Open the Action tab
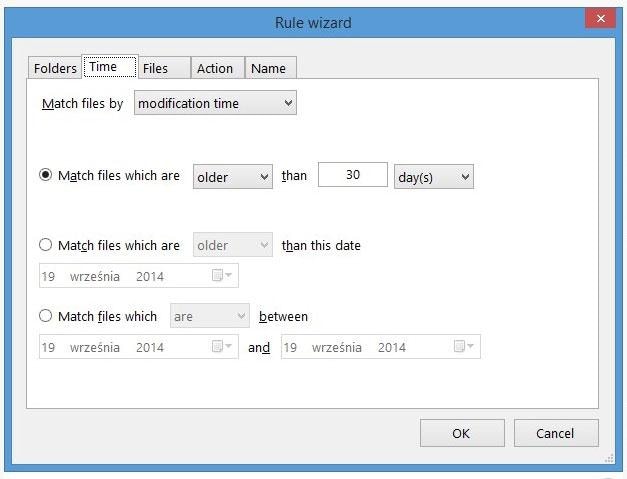Image resolution: width=627 pixels, height=479 pixels. 215,68
